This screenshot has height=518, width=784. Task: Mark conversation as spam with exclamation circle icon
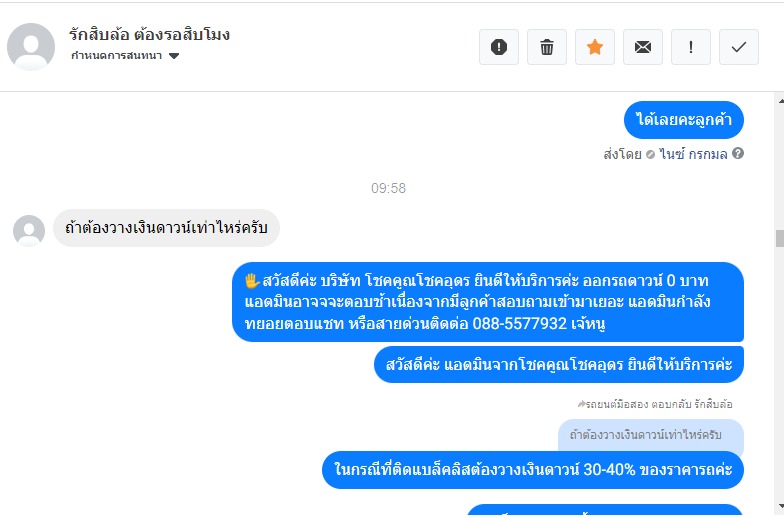498,47
